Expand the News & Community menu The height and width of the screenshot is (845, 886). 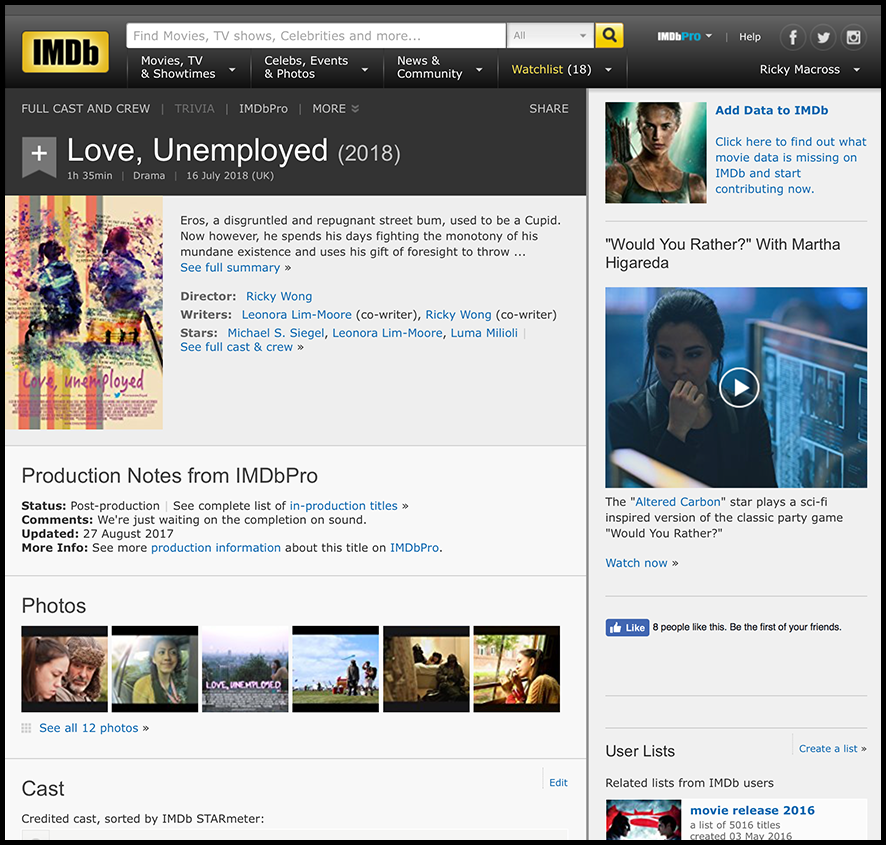[440, 68]
